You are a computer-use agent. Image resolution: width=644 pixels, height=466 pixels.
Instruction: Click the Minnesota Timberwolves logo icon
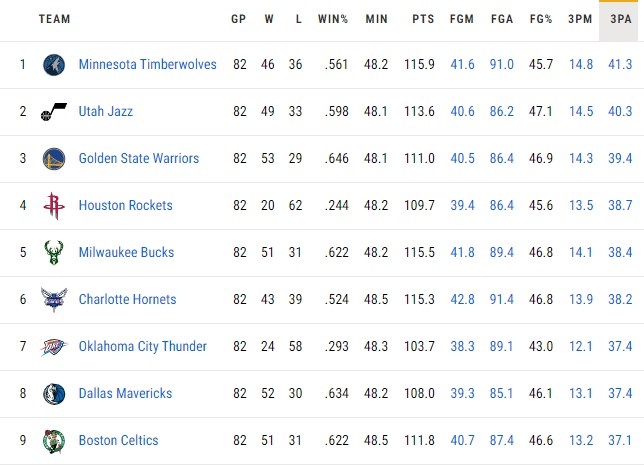(53, 65)
